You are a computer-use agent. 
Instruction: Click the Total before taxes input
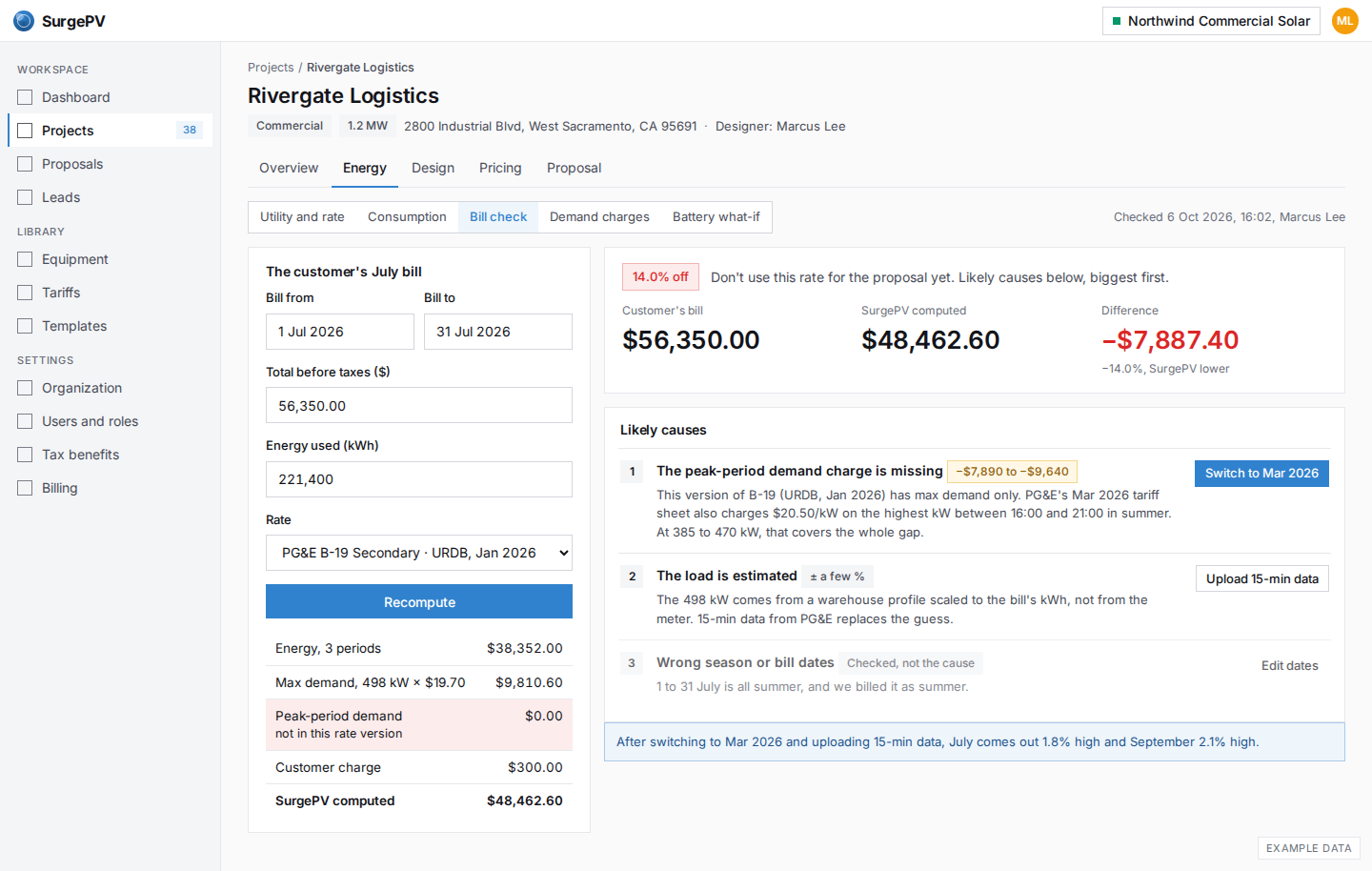(x=419, y=405)
